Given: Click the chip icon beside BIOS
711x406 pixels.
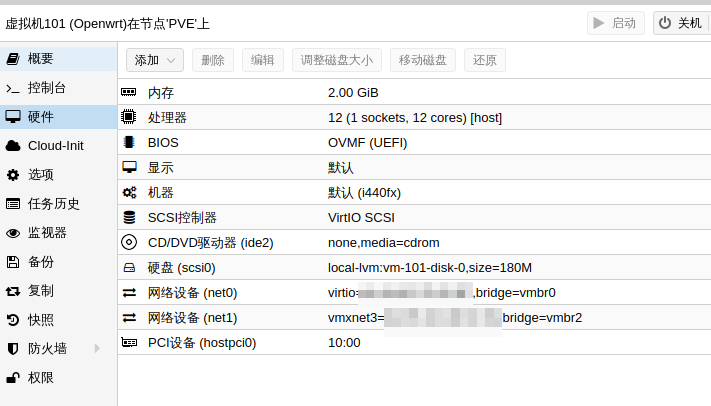Looking at the screenshot, I should [129, 142].
